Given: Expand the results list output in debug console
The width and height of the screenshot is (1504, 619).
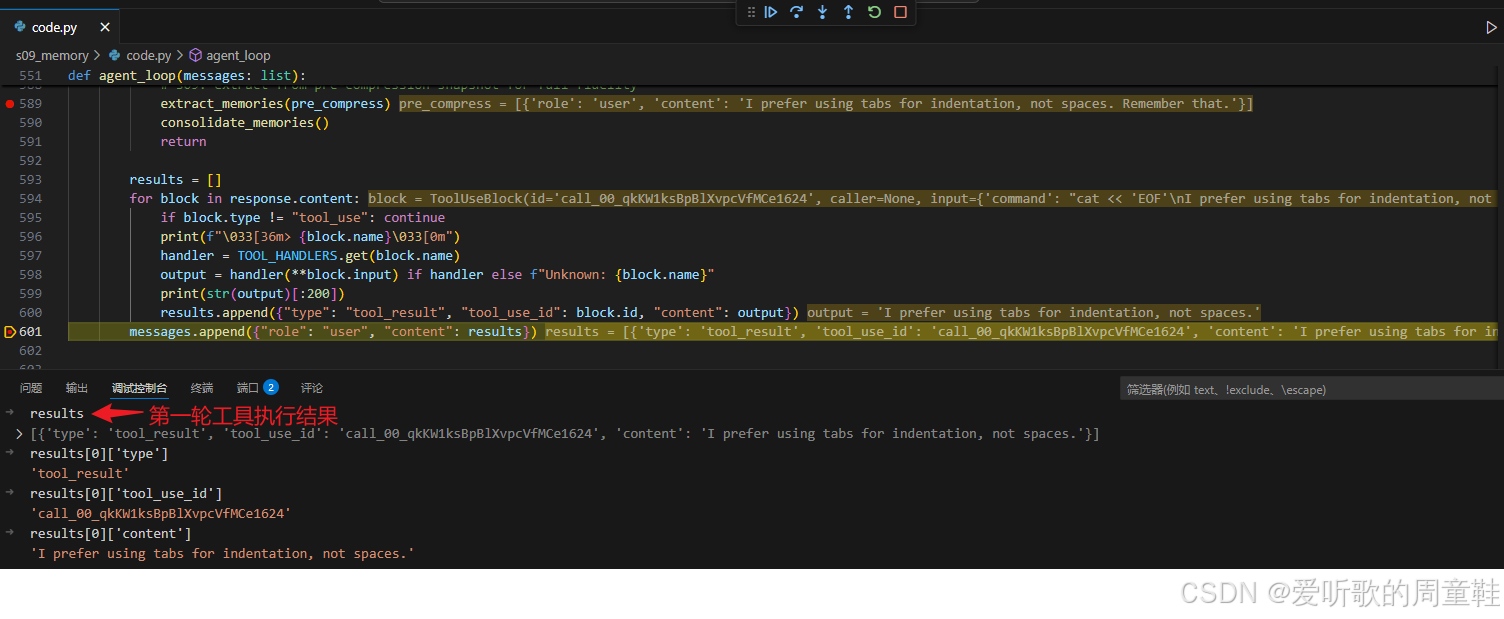Looking at the screenshot, I should [19, 434].
